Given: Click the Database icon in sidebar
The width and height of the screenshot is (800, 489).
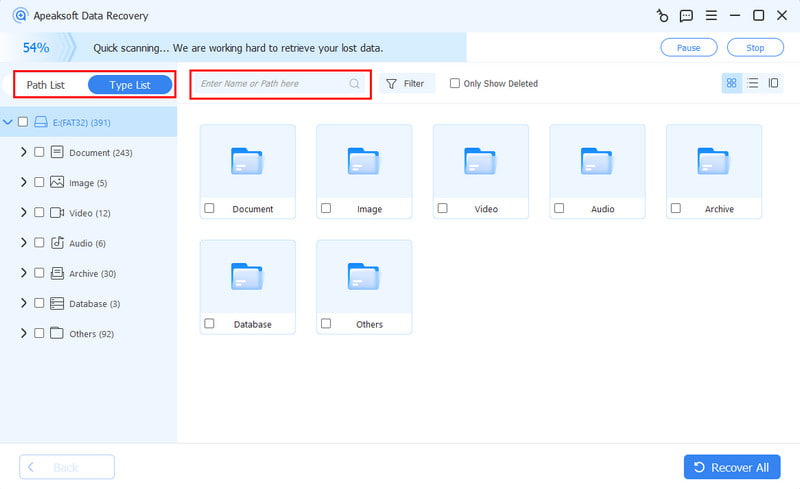Looking at the screenshot, I should pos(57,303).
